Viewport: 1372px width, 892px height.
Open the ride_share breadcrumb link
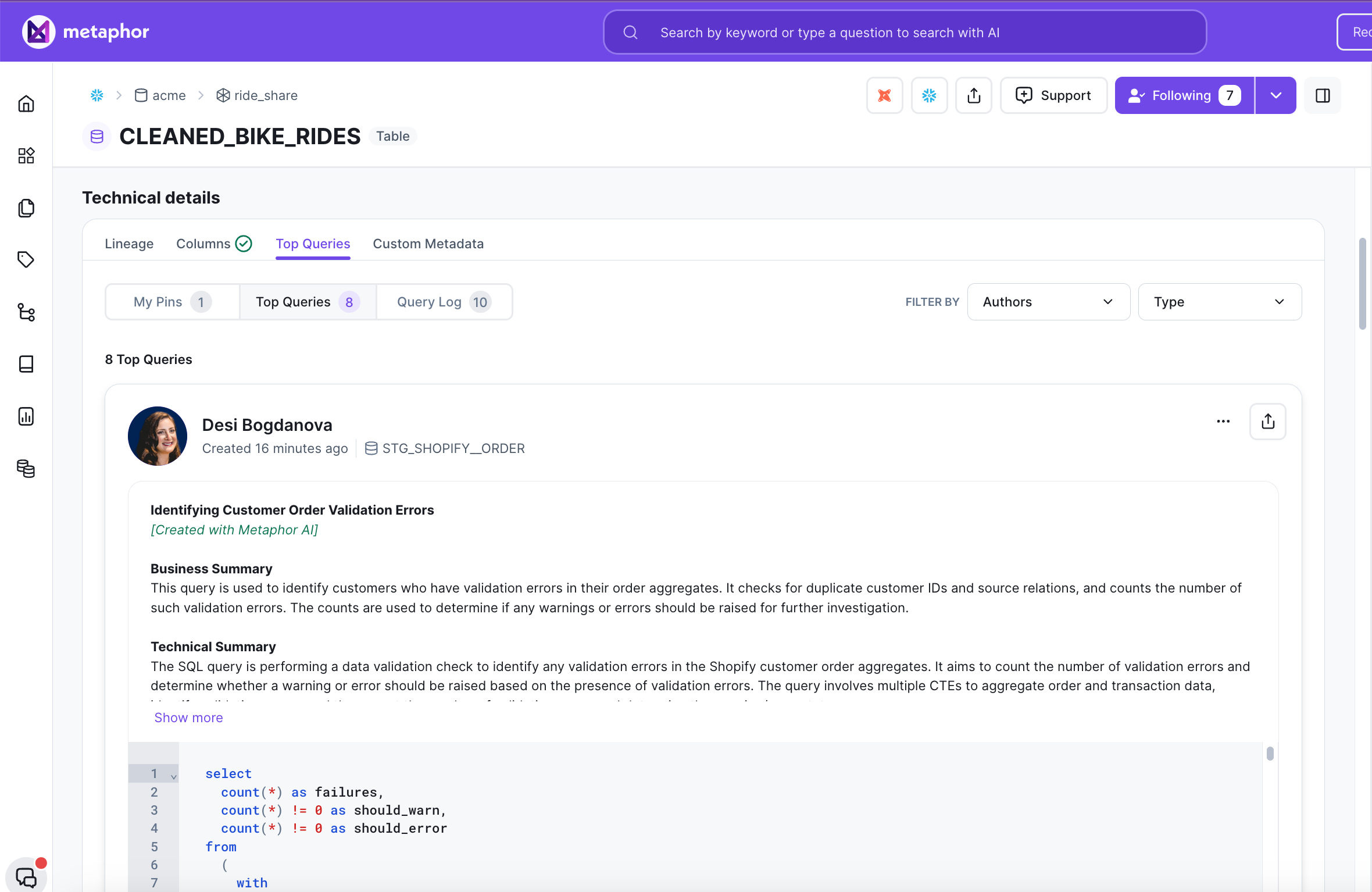pos(257,95)
